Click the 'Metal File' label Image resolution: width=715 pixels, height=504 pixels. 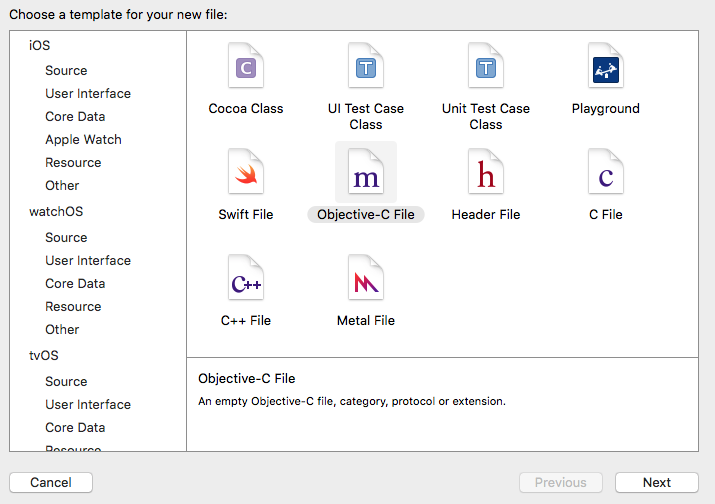click(x=366, y=321)
